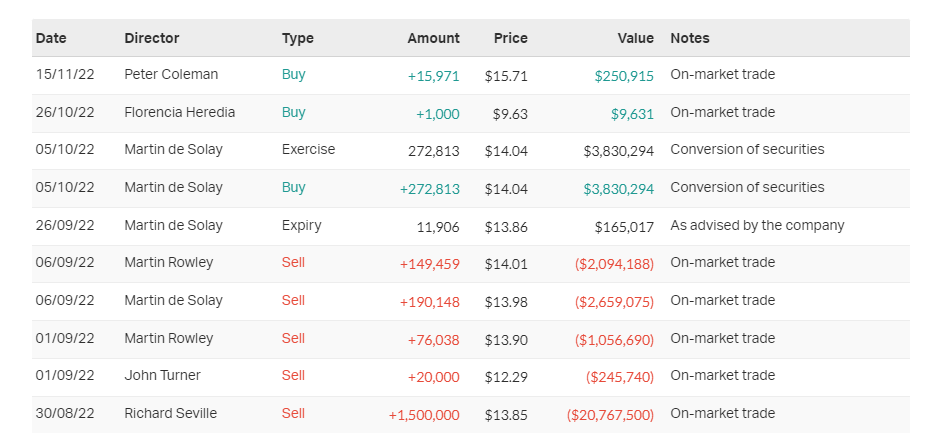Select the Price column header
This screenshot has height=433, width=942.
tap(510, 38)
